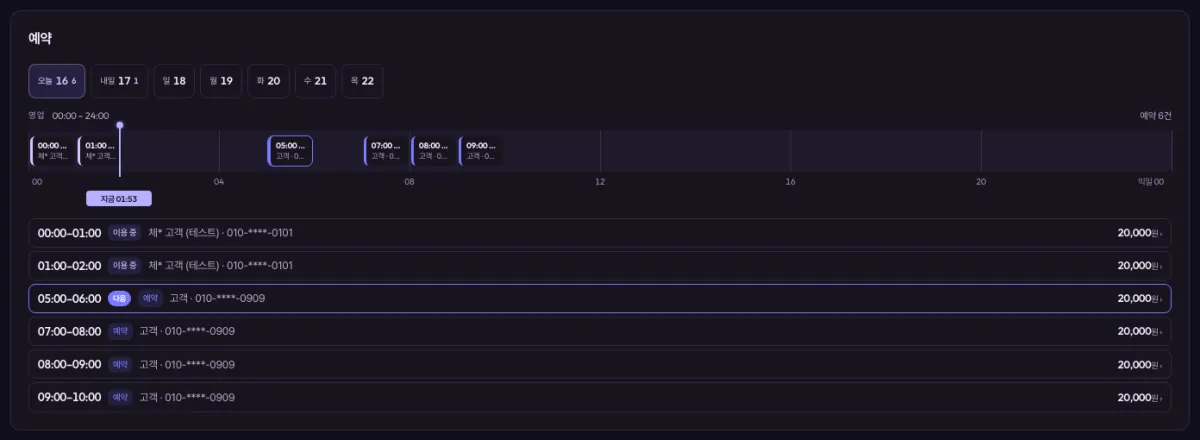
Task: Click 예약 badge in the 09:00–10:00 row
Action: [120, 397]
